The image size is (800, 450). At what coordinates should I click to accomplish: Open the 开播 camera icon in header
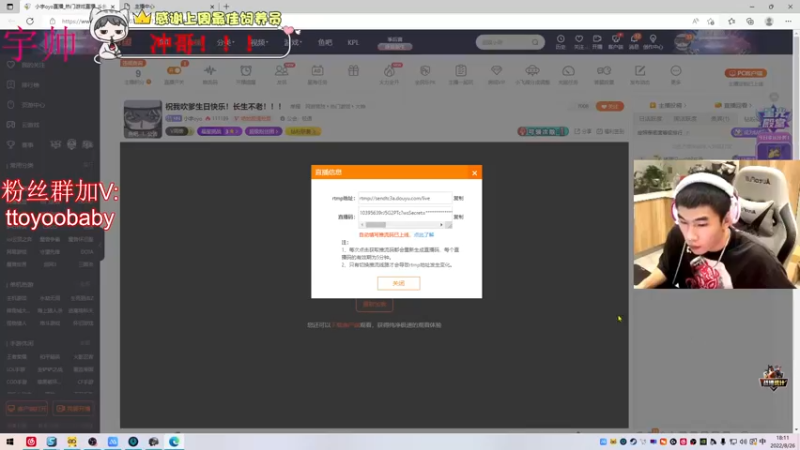pos(597,42)
